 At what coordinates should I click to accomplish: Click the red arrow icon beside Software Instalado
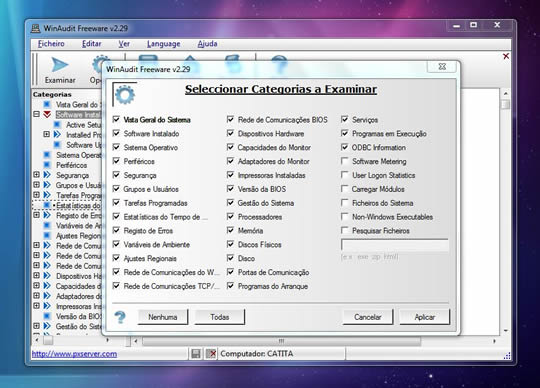pyautogui.click(x=47, y=114)
